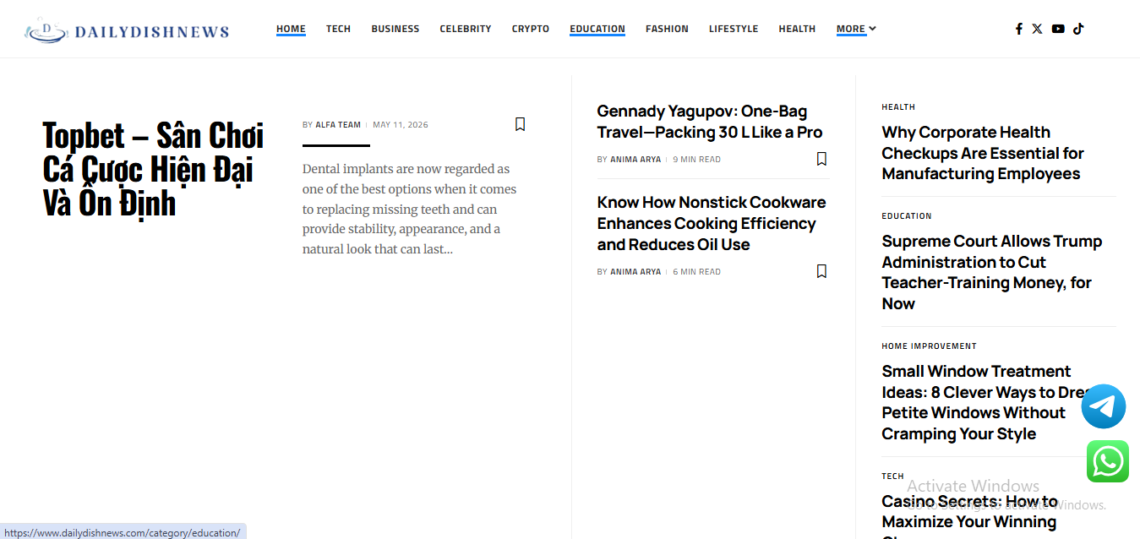Viewport: 1140px width, 539px height.
Task: Open the Tech menu item
Action: point(338,29)
